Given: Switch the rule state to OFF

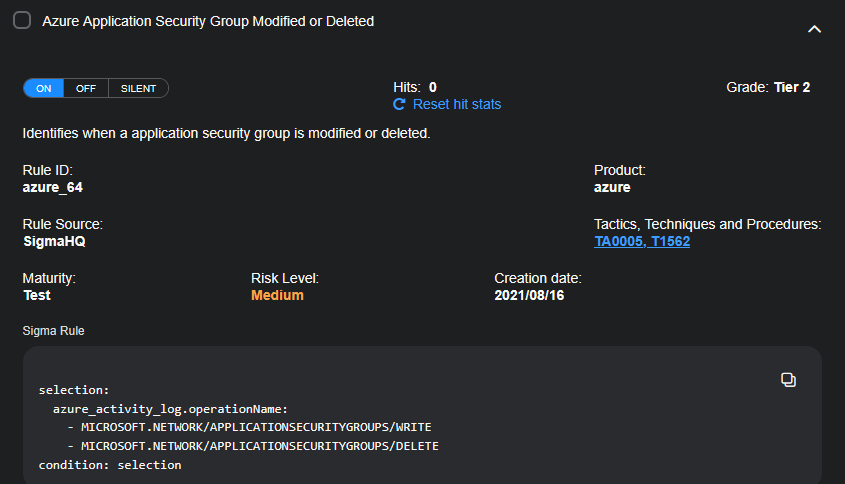Looking at the screenshot, I should point(86,88).
